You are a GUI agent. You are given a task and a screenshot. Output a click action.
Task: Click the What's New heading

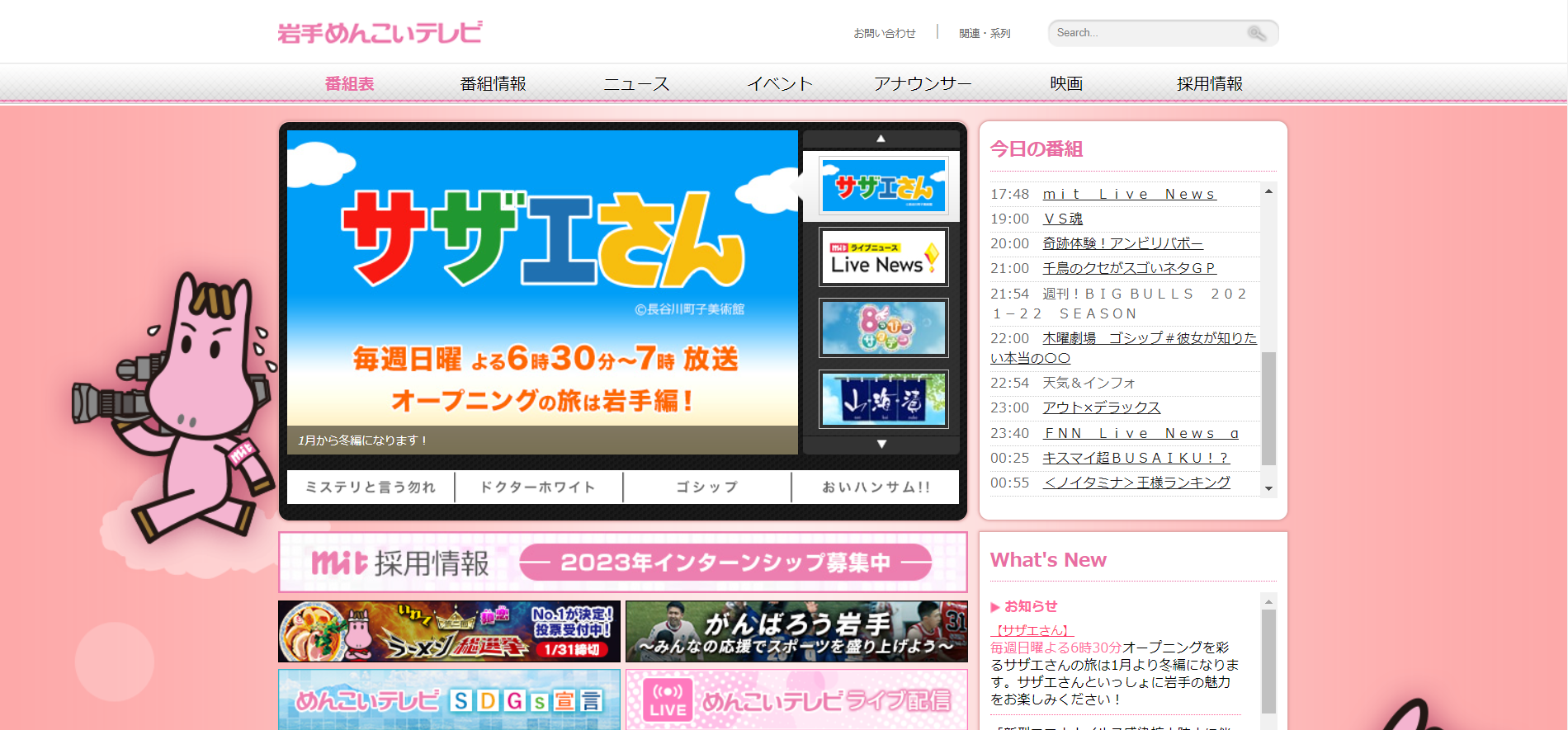pos(1048,560)
